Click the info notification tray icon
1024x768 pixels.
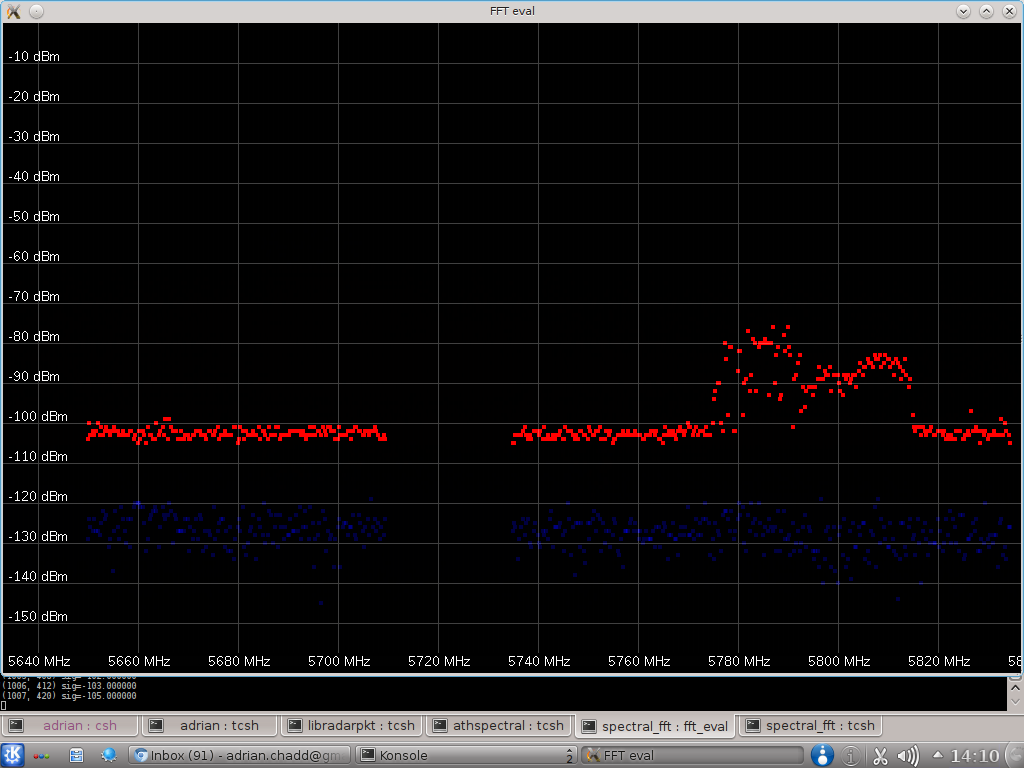coord(850,756)
